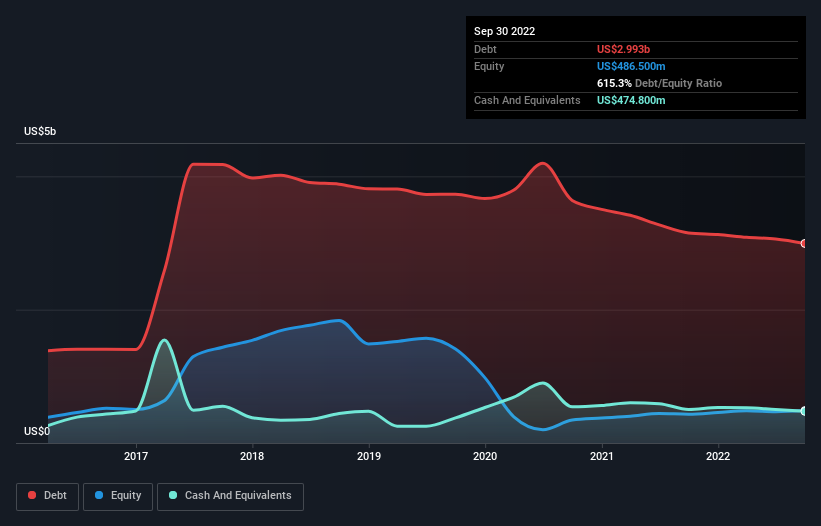The image size is (821, 526).
Task: Click the 2020 x-axis label
Action: click(x=485, y=456)
